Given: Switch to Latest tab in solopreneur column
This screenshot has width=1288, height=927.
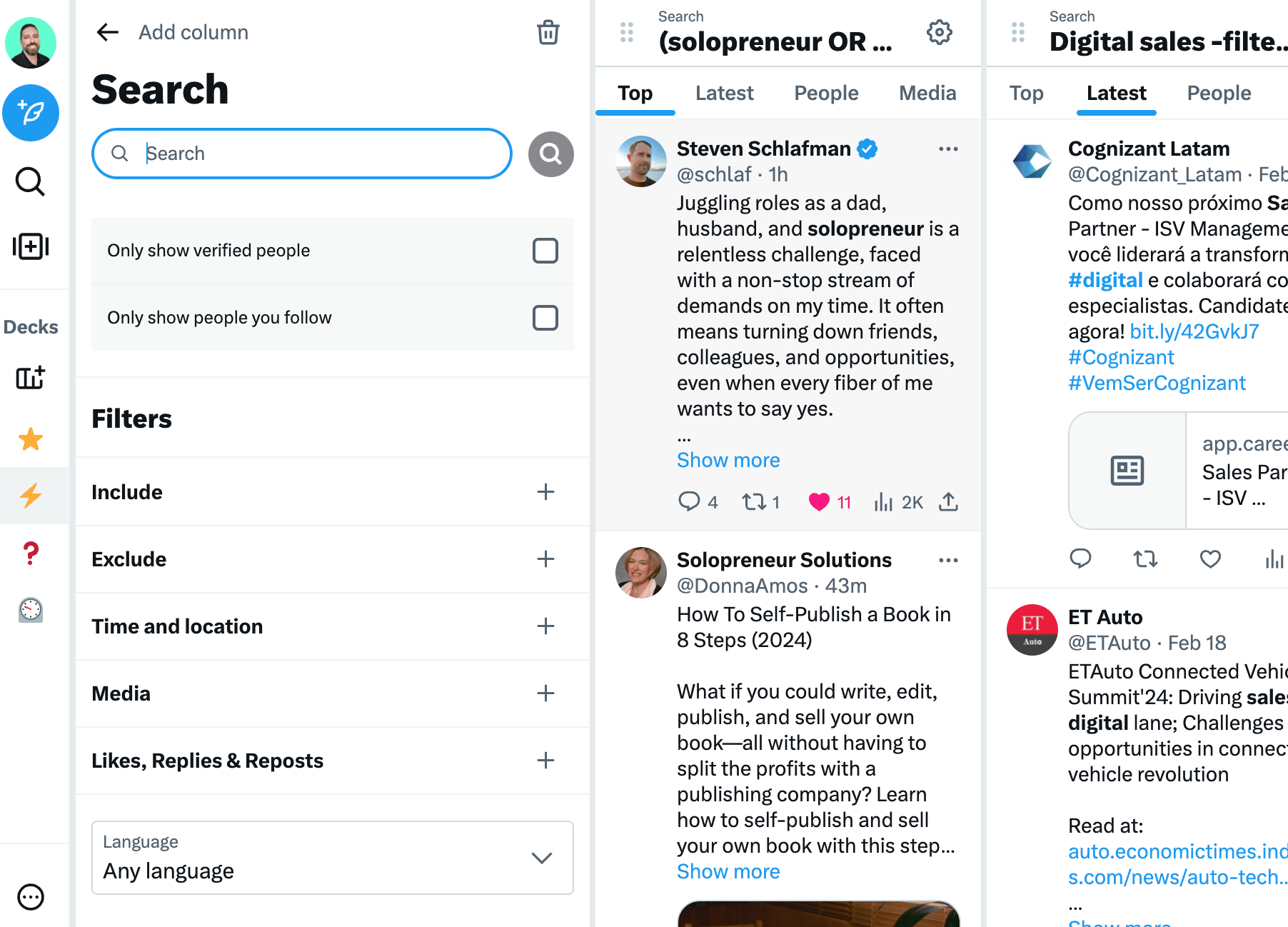Looking at the screenshot, I should pos(724,93).
